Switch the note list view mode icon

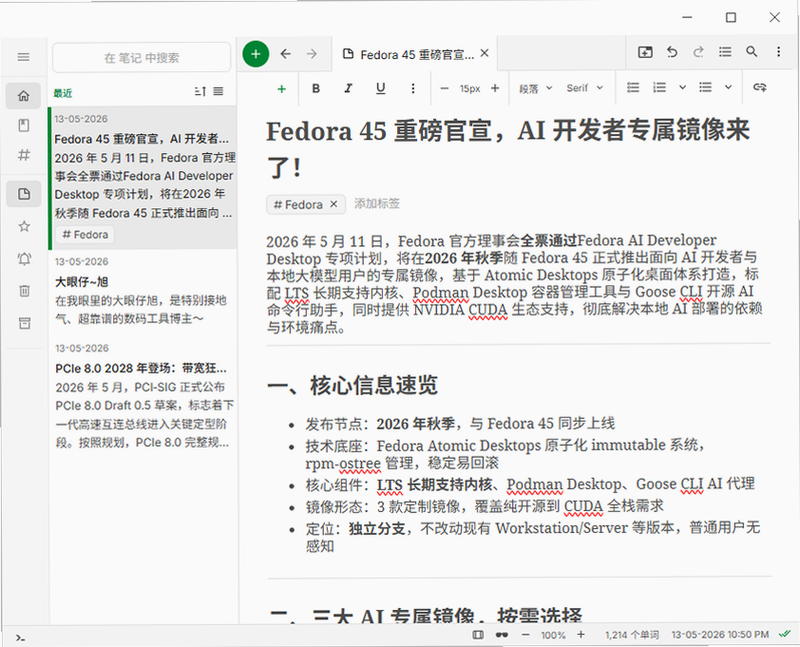[x=218, y=91]
